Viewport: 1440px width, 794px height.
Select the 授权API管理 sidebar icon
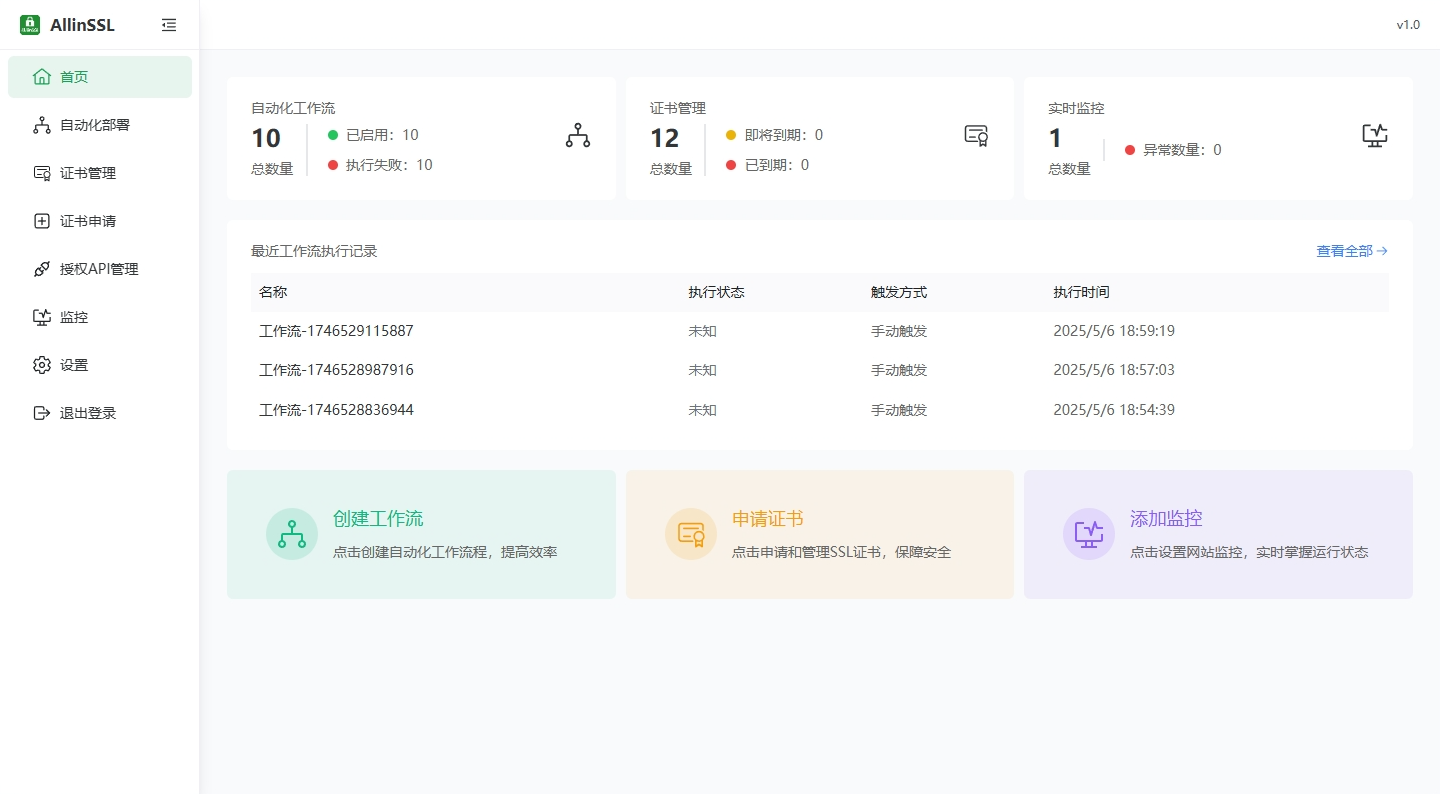pyautogui.click(x=41, y=268)
